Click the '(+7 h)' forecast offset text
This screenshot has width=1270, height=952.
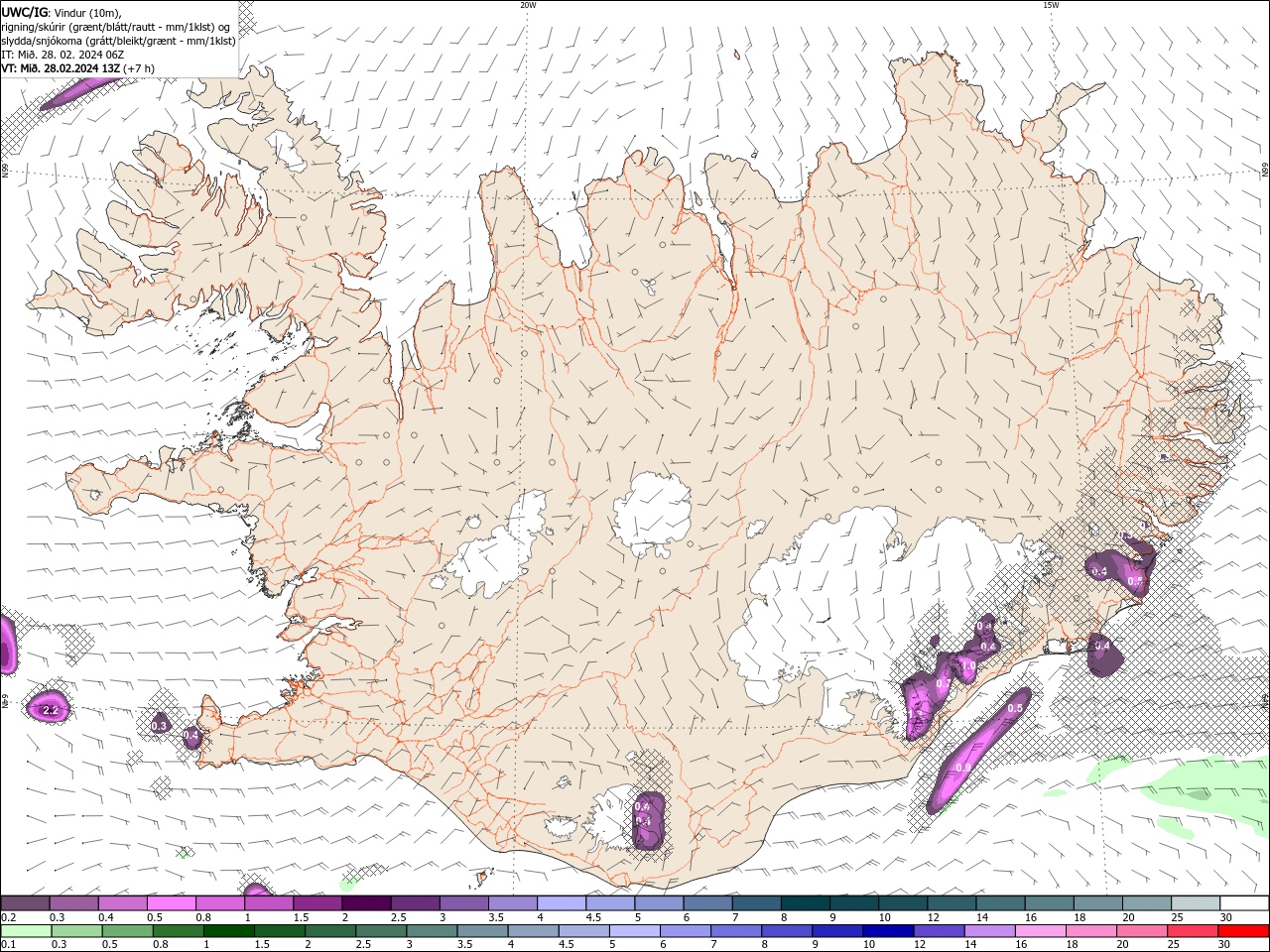click(140, 68)
